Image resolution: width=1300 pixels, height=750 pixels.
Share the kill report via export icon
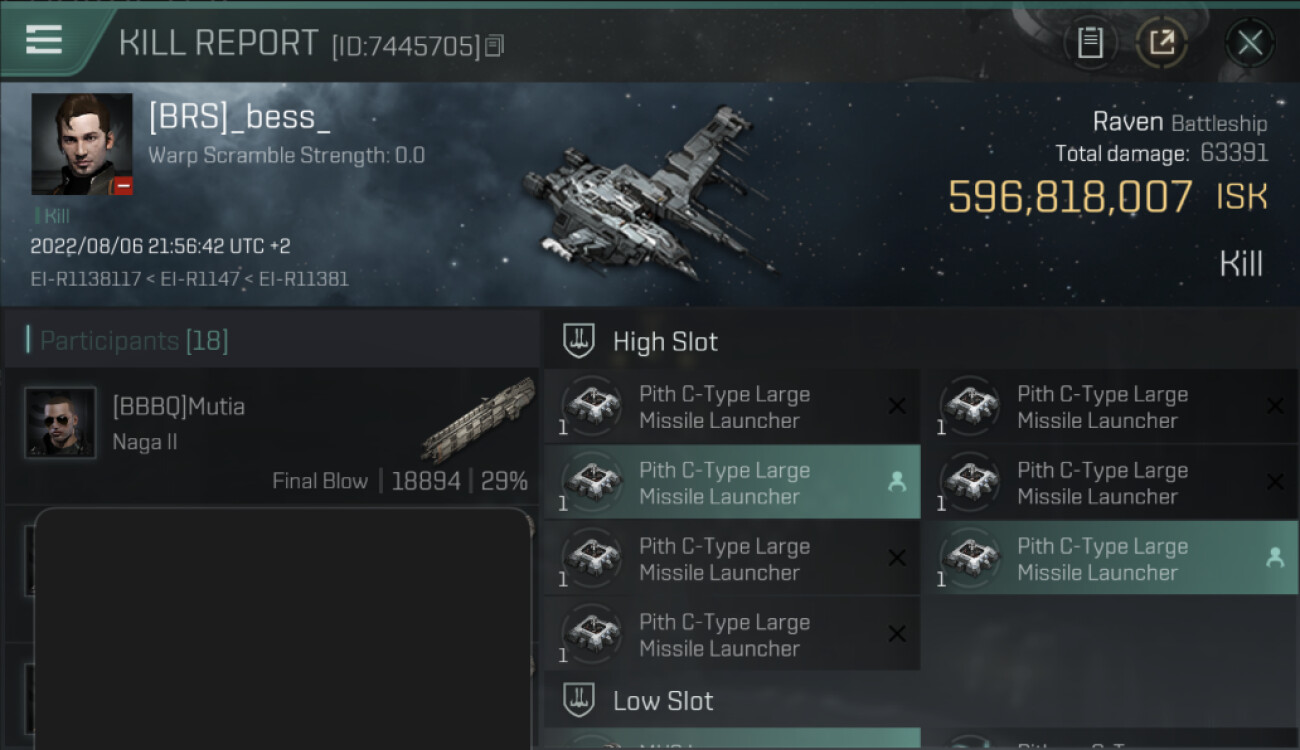click(x=1162, y=43)
